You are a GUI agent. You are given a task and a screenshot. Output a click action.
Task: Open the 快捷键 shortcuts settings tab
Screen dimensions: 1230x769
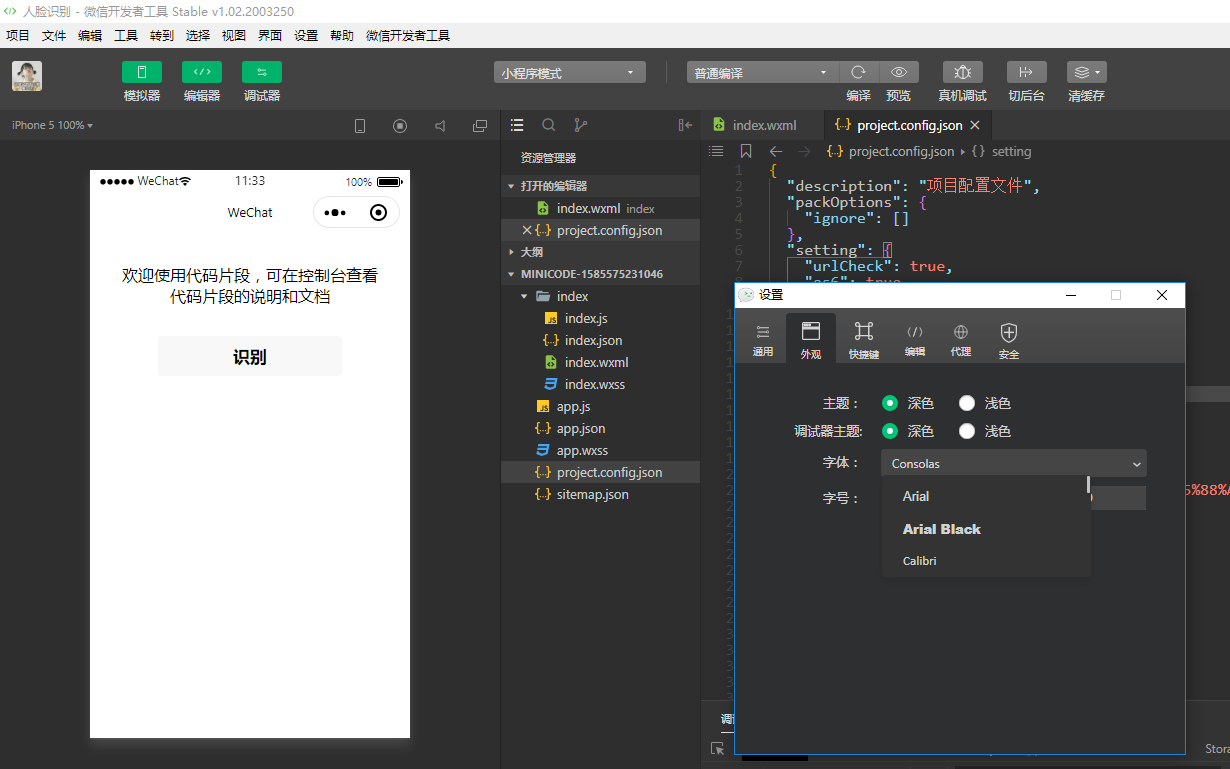(864, 339)
